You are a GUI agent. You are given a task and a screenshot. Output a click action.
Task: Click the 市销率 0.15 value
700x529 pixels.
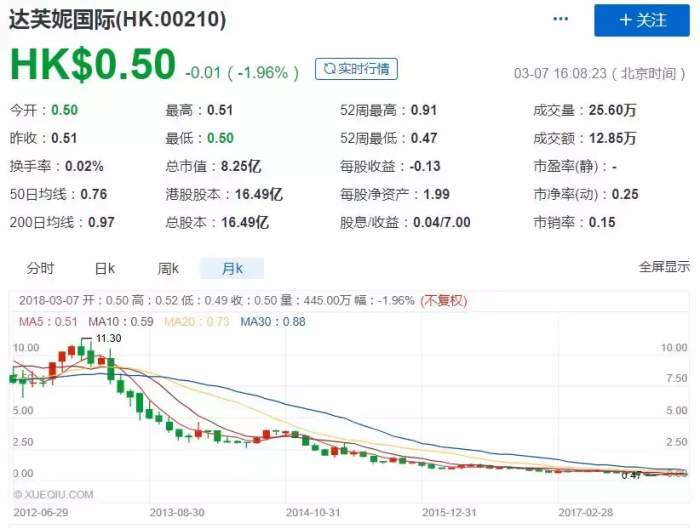coord(602,222)
